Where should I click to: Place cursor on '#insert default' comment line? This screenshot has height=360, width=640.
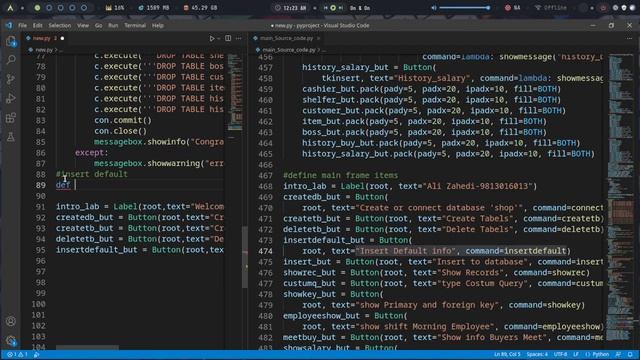pos(92,174)
